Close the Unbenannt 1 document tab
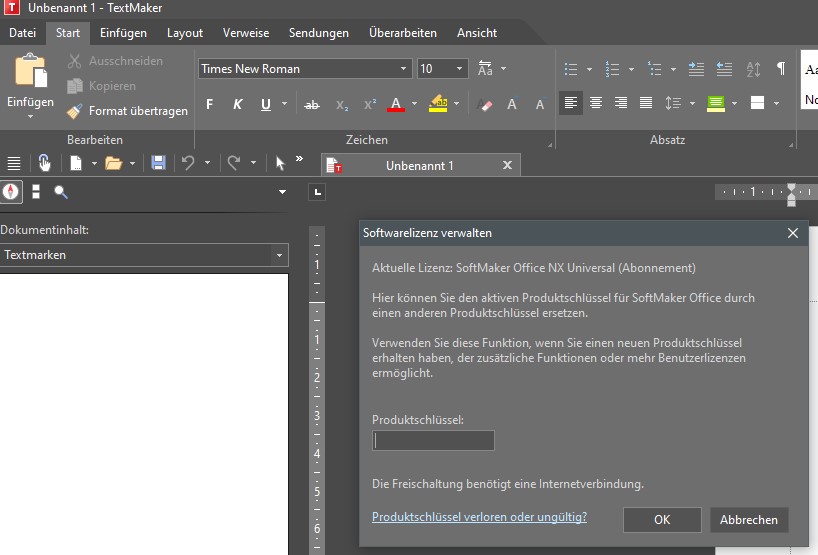 pyautogui.click(x=507, y=165)
